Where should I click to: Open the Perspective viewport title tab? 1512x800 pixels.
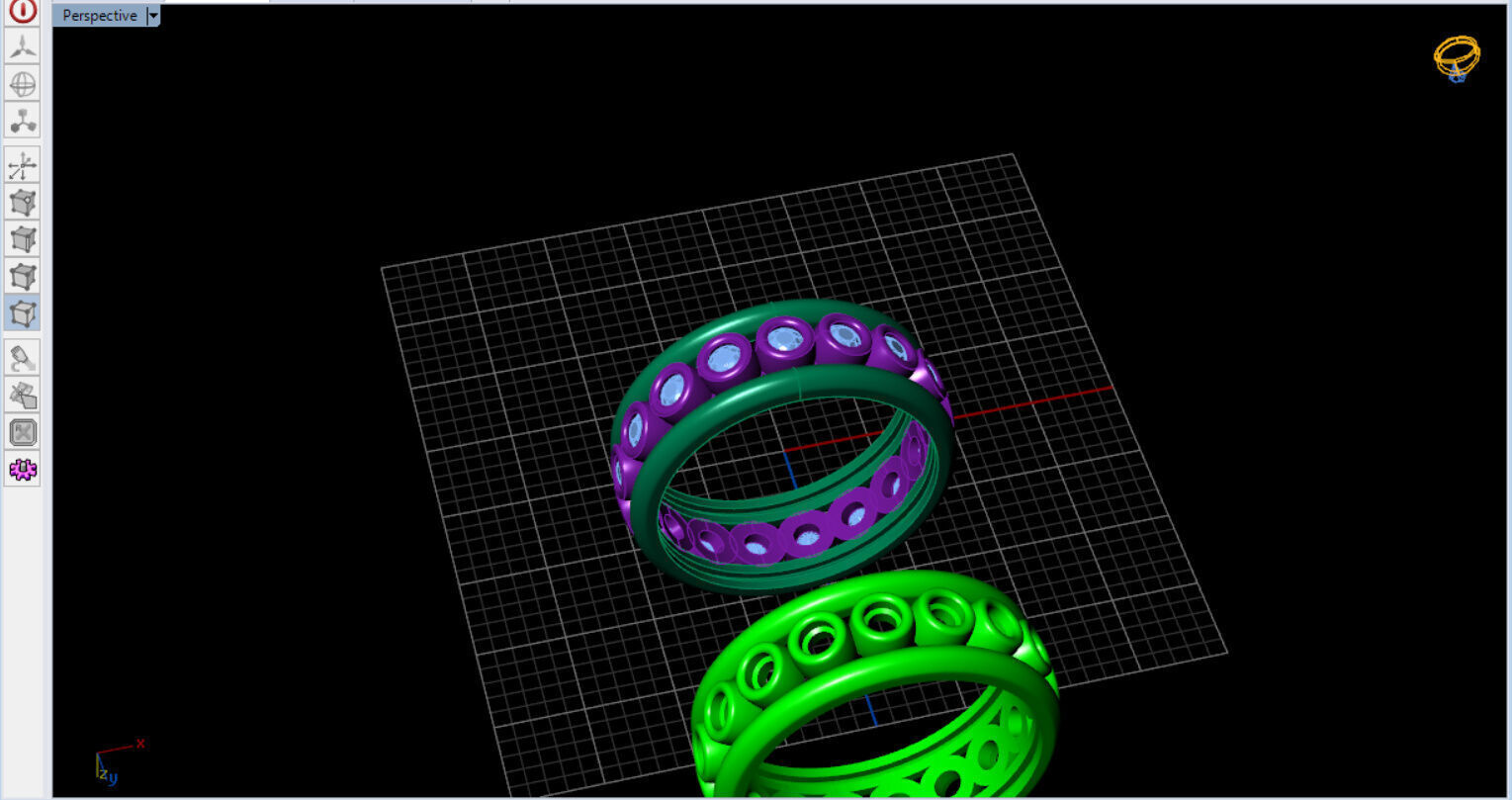[99, 16]
